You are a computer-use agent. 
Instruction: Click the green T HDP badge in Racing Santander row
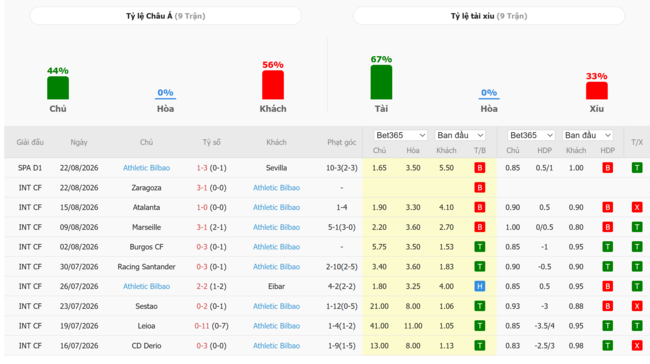point(608,267)
